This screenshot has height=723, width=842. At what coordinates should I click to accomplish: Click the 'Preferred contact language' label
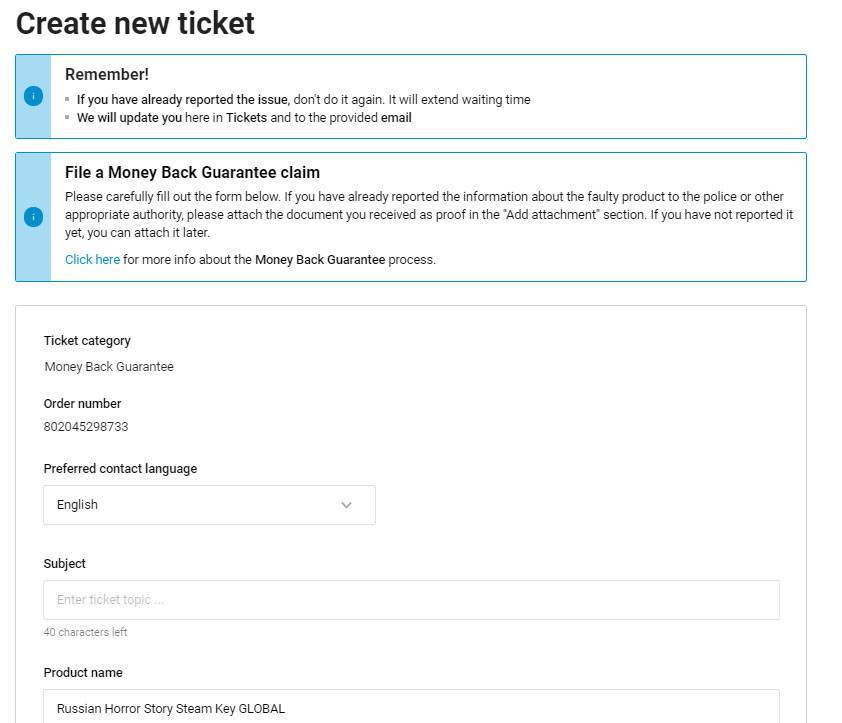[x=120, y=469]
